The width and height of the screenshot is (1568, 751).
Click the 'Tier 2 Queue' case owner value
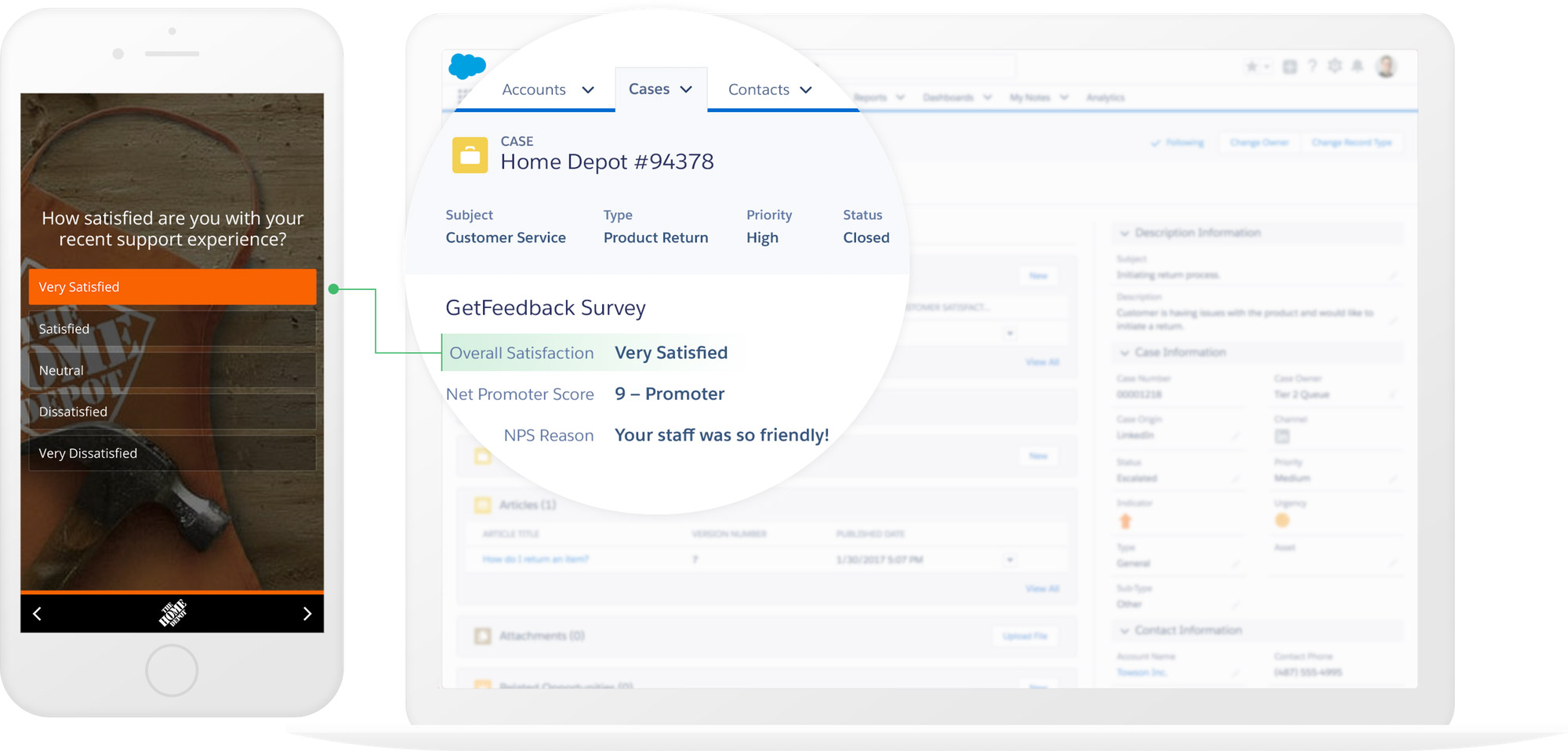point(1301,394)
